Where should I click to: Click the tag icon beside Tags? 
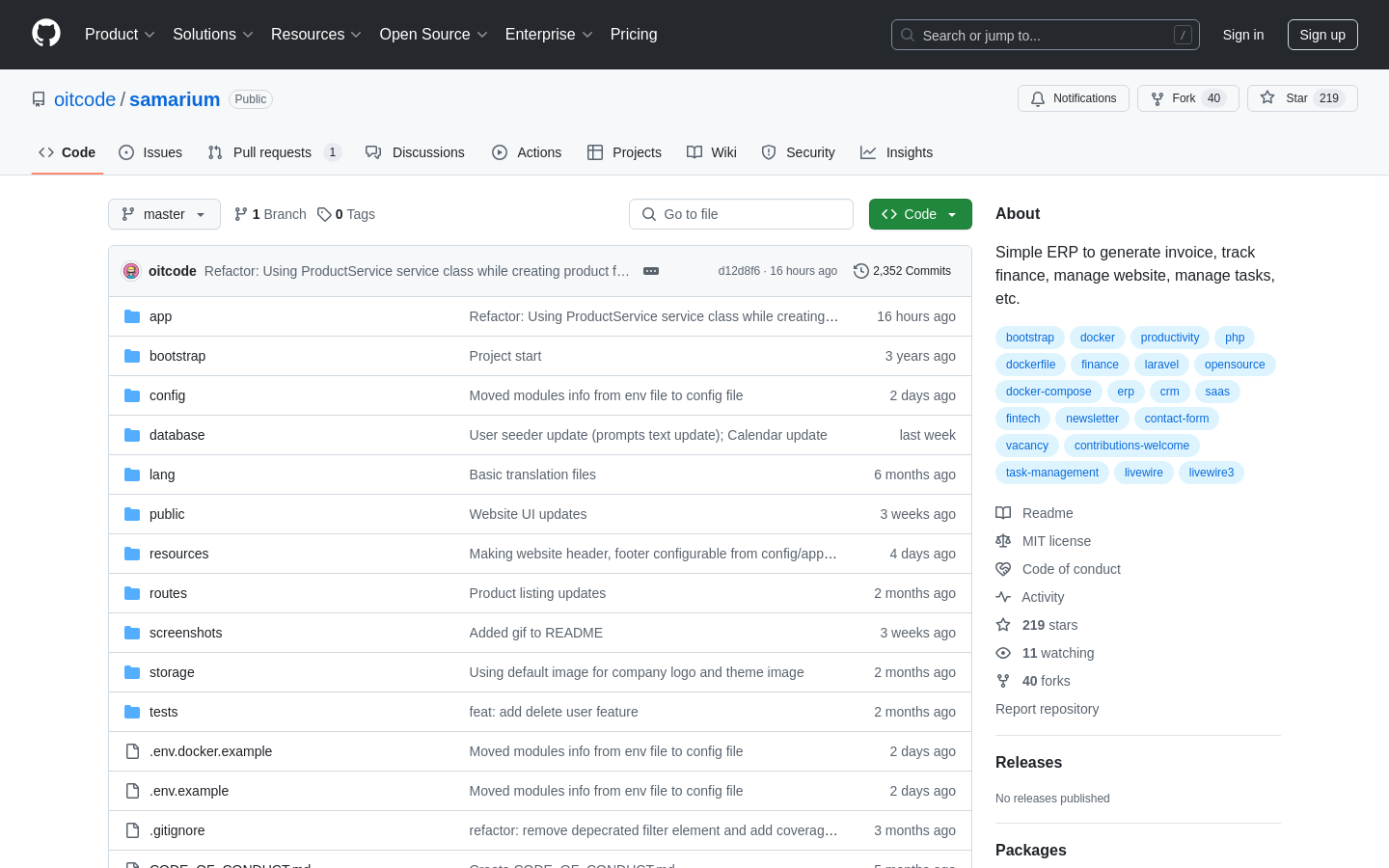(324, 214)
